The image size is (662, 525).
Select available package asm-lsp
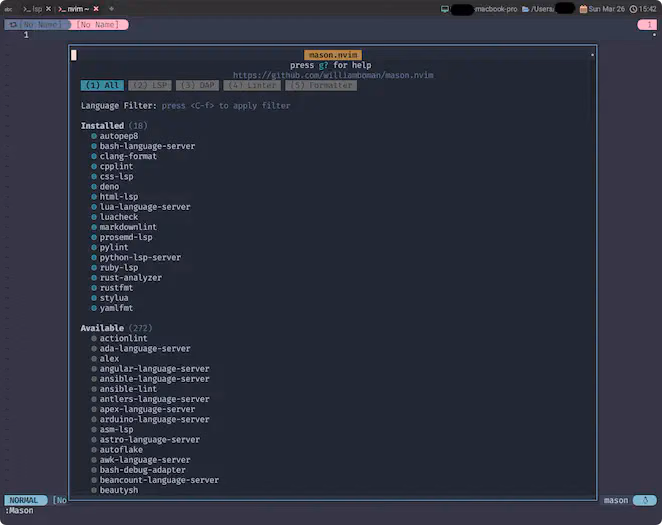[116, 429]
